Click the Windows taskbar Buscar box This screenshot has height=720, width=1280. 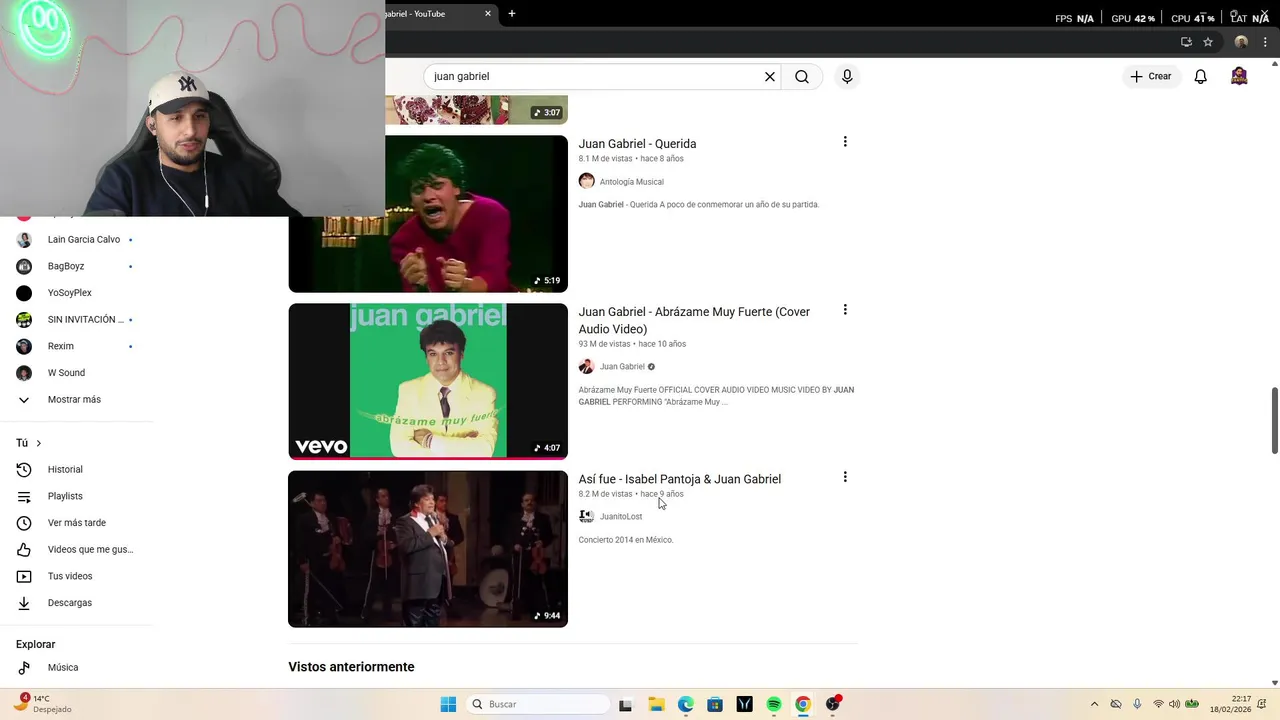538,704
